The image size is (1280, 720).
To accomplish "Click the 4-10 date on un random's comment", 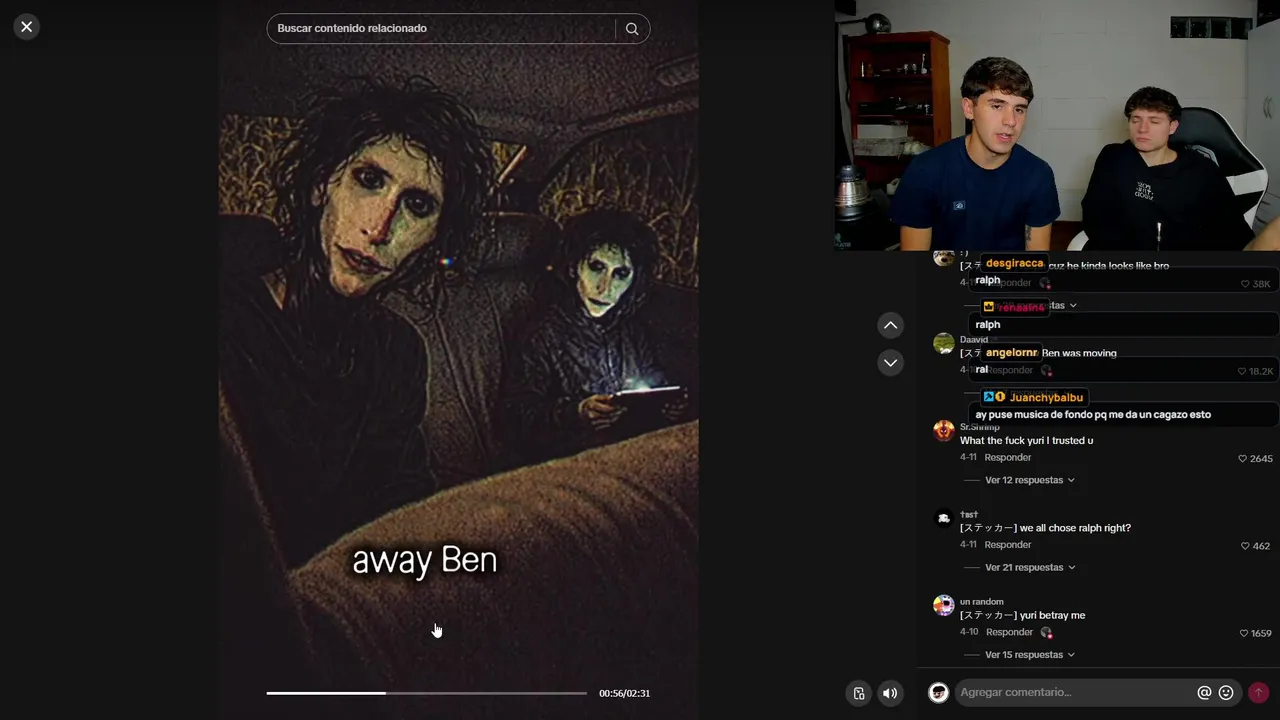I will coord(968,632).
